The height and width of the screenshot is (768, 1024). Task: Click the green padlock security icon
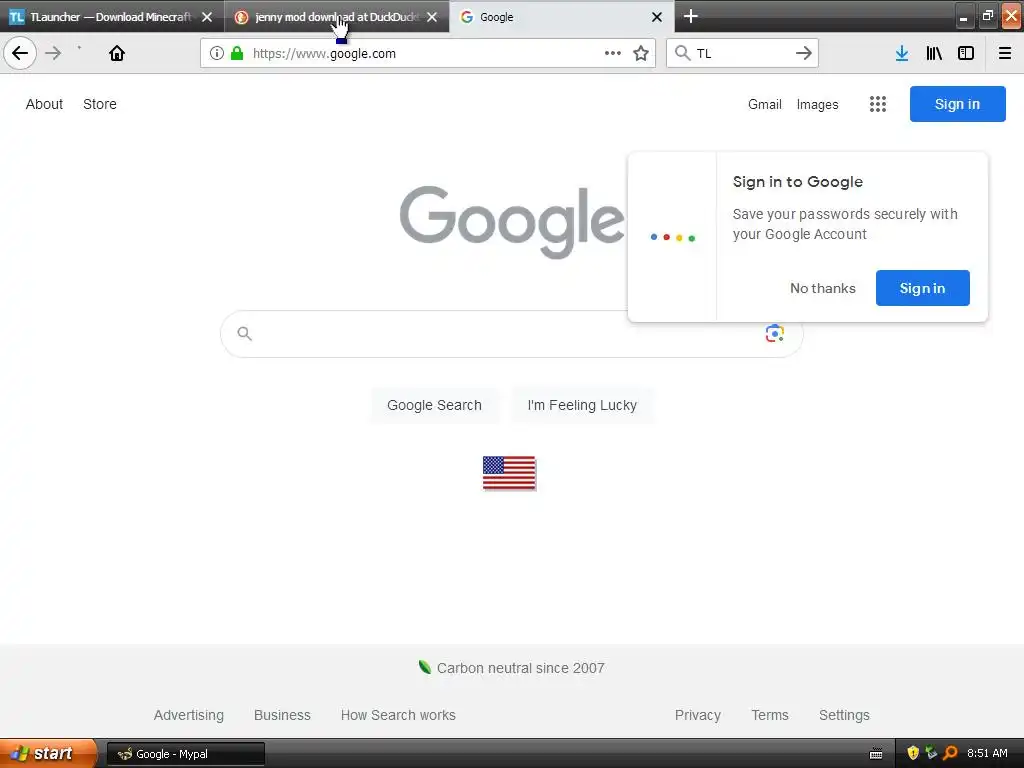tap(237, 54)
